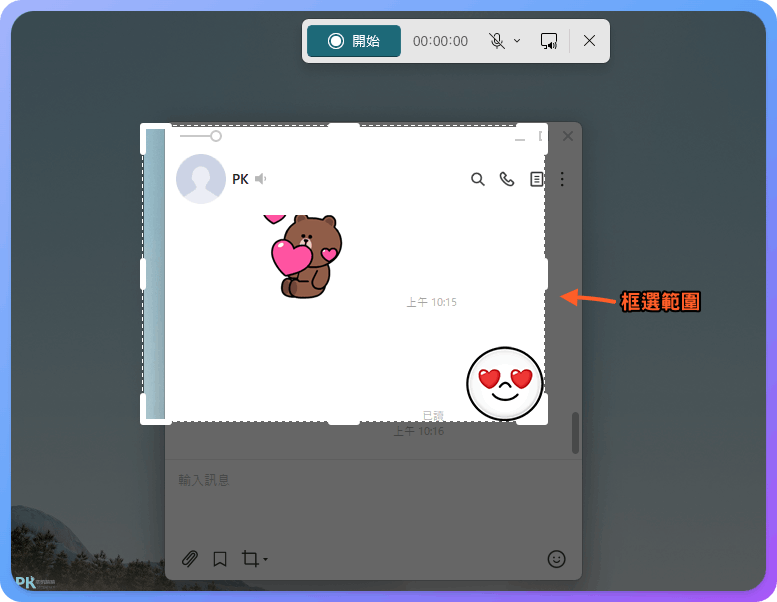Click the PK chat name

pyautogui.click(x=240, y=179)
